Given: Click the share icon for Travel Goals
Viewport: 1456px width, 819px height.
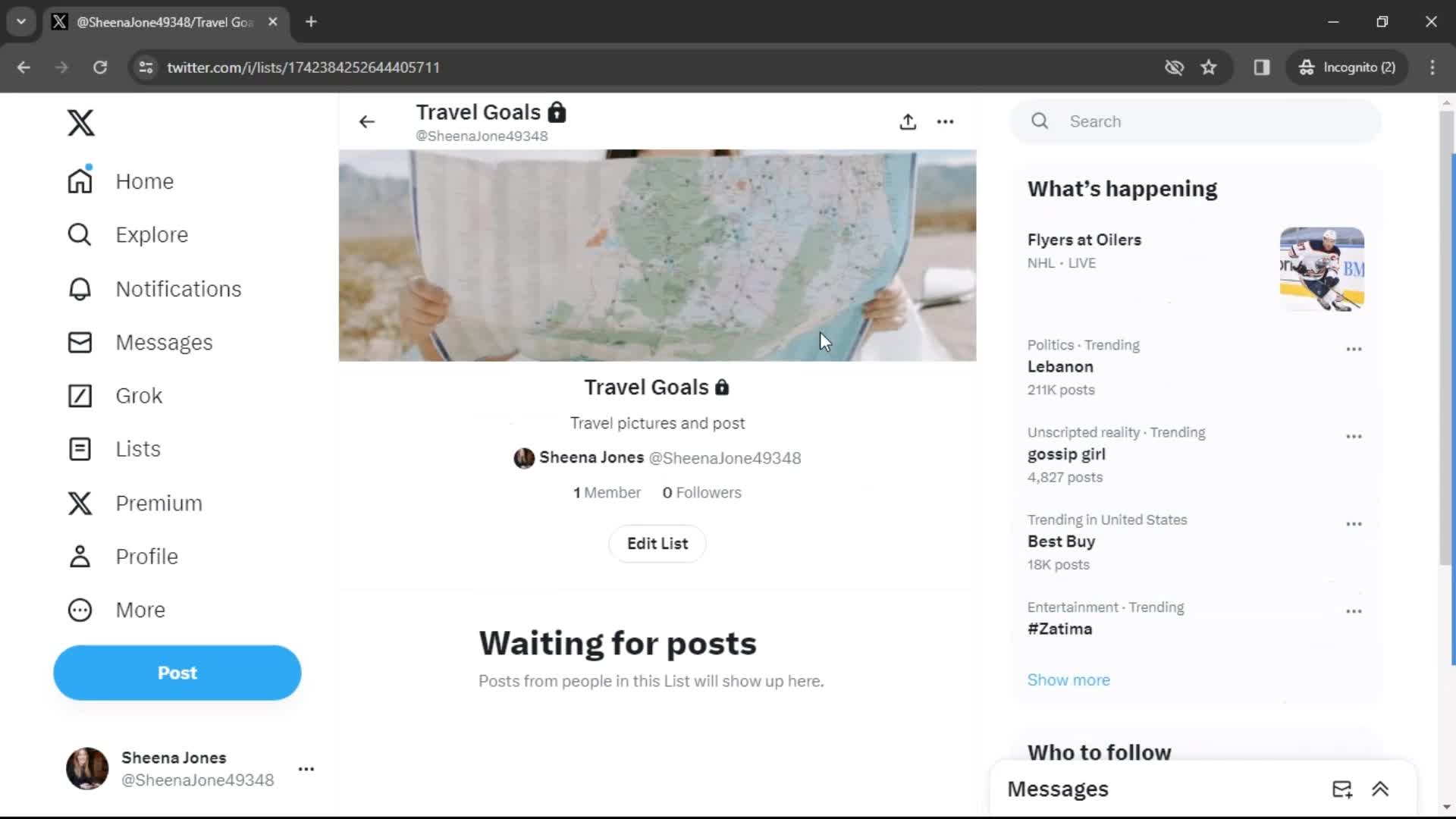Looking at the screenshot, I should 908,120.
